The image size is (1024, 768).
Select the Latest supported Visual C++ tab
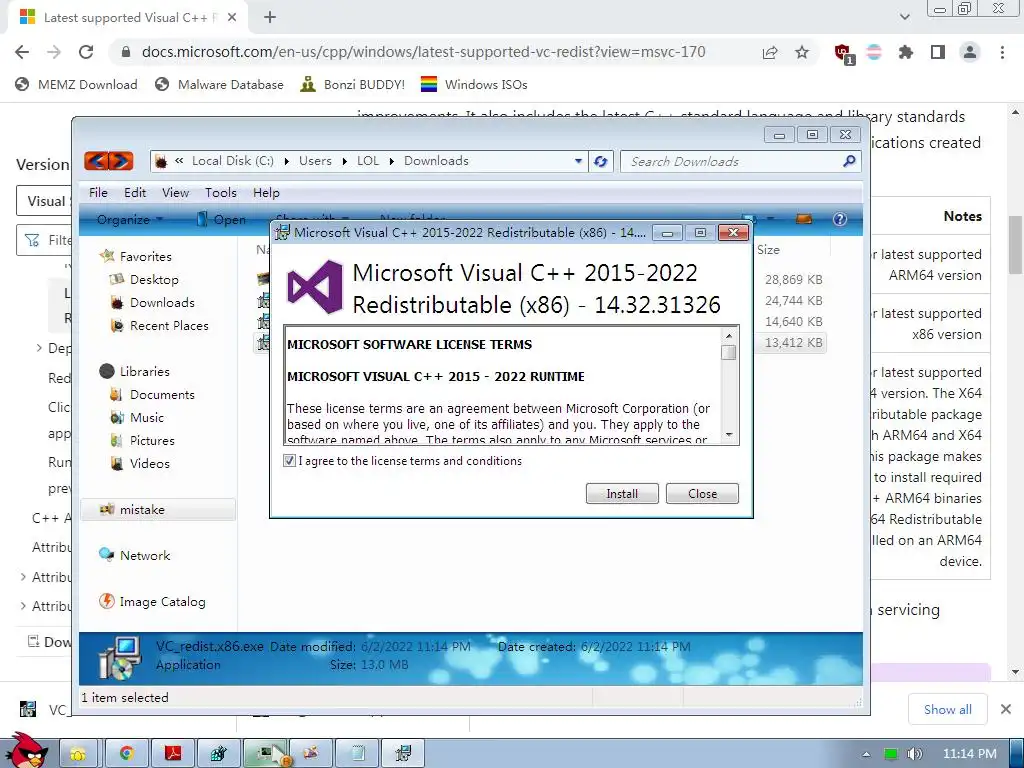128,18
